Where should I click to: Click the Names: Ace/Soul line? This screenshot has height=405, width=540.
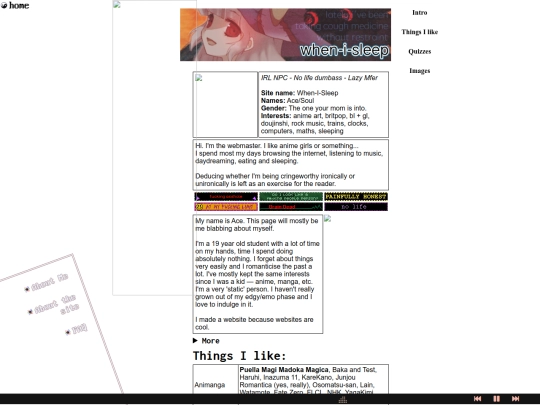[287, 101]
